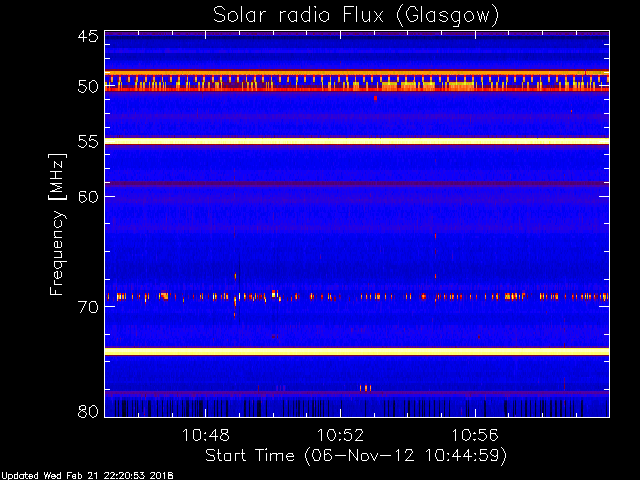The image size is (640, 480).
Task: Click the 45 frequency tick label
Action: 88,37
